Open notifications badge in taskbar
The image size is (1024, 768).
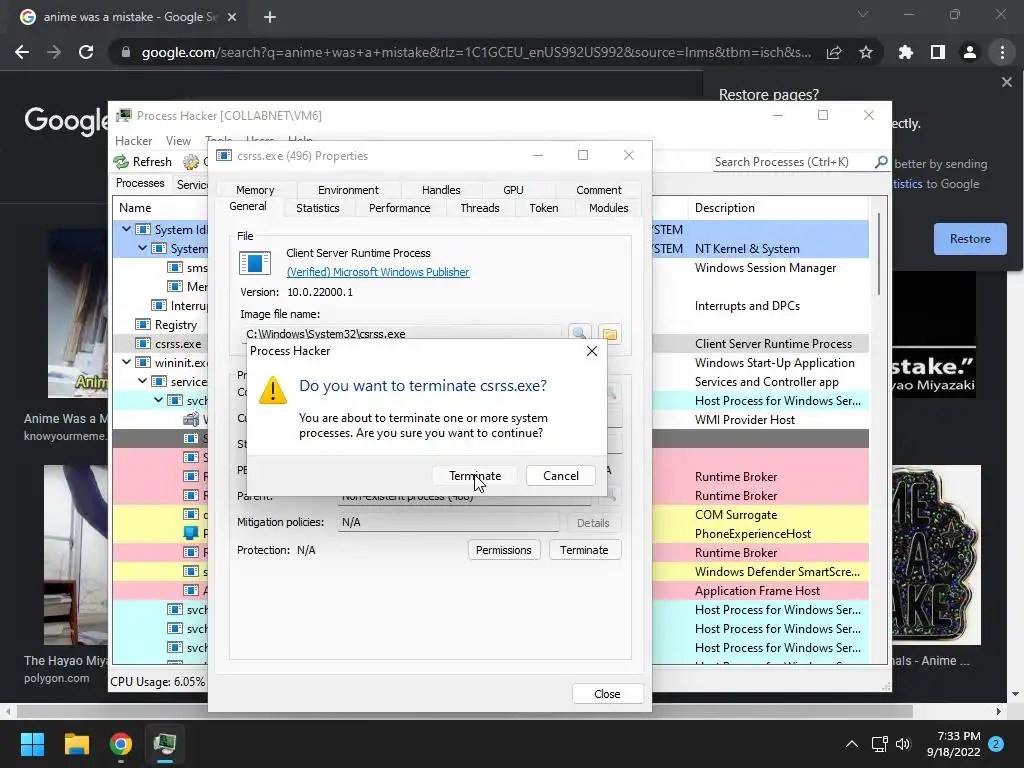tap(996, 744)
